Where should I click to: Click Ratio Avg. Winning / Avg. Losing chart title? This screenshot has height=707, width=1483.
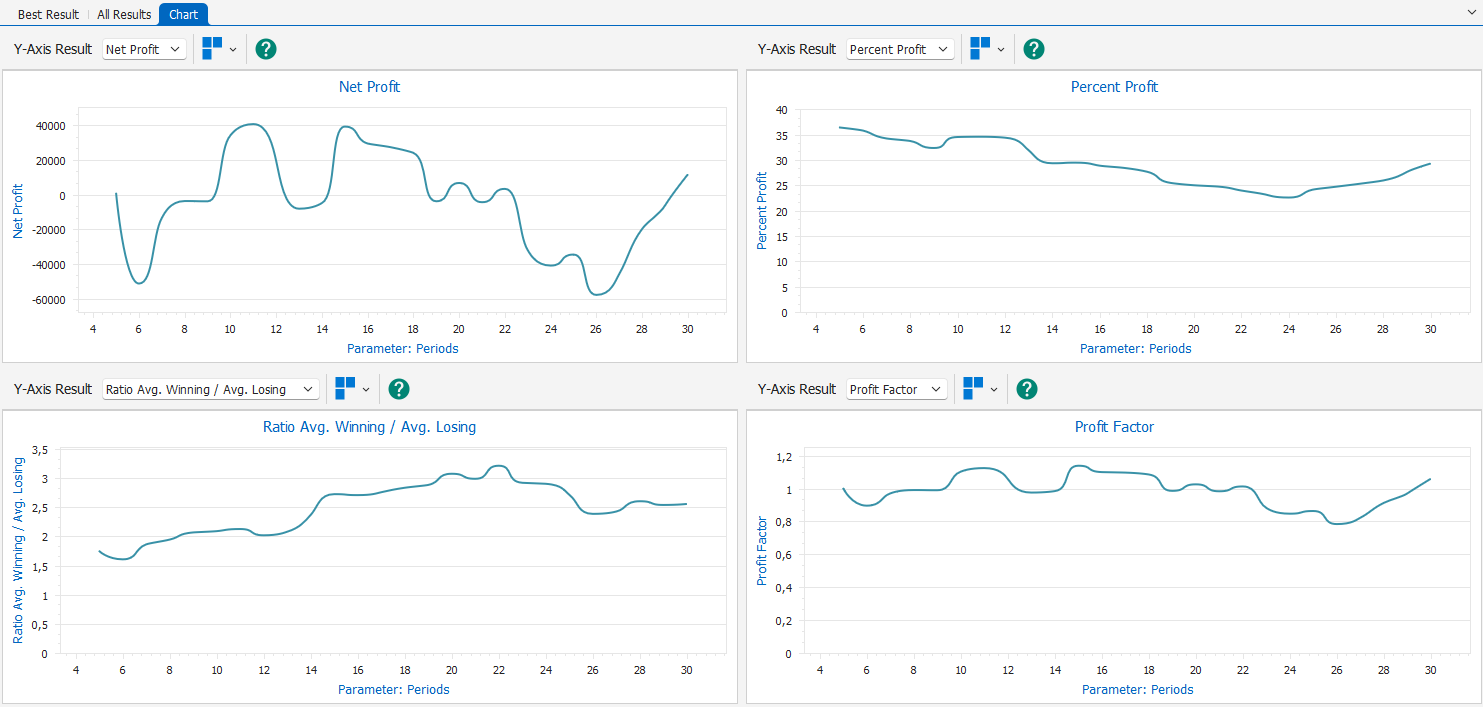369,427
